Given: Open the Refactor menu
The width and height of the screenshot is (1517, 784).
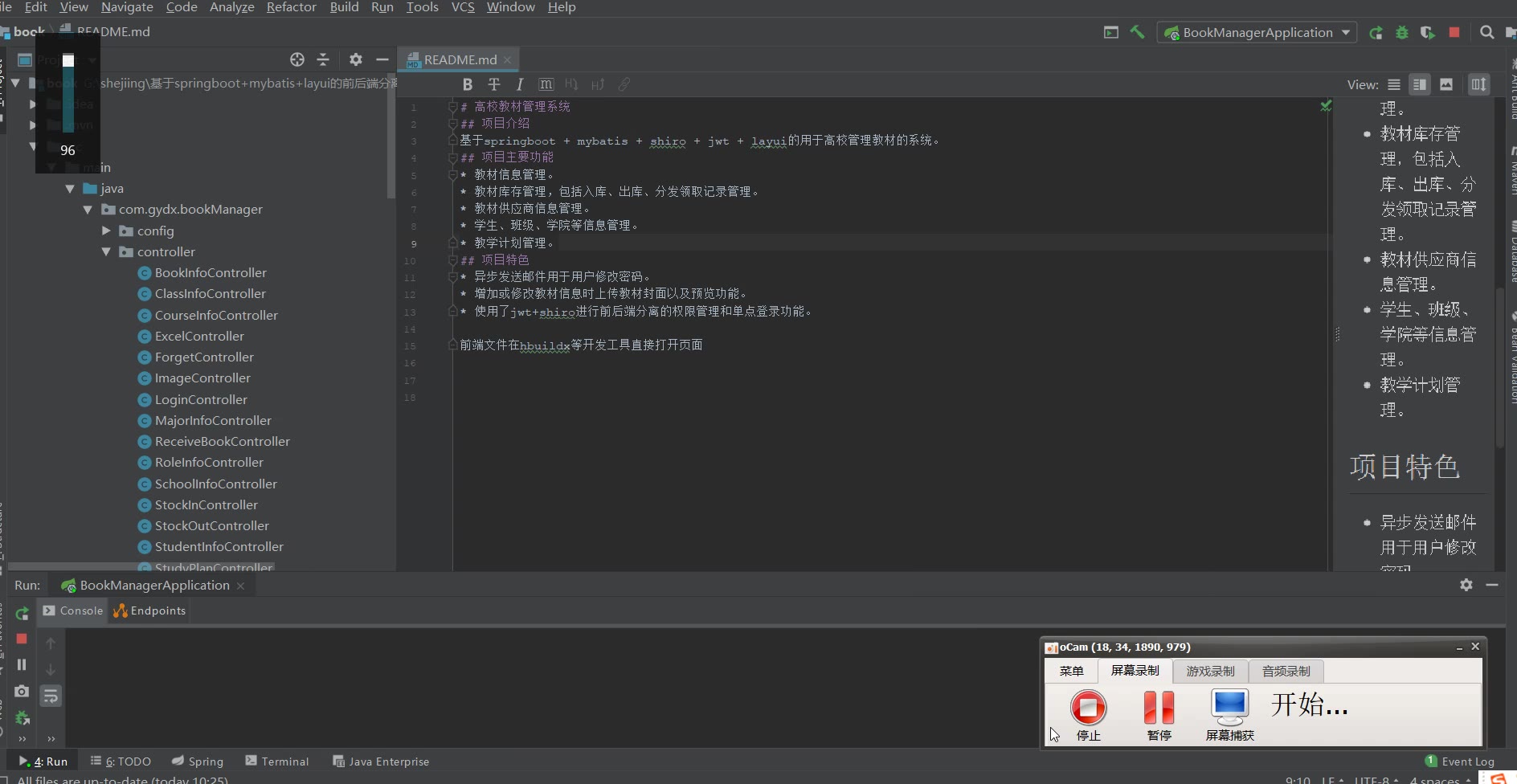Looking at the screenshot, I should pyautogui.click(x=291, y=7).
